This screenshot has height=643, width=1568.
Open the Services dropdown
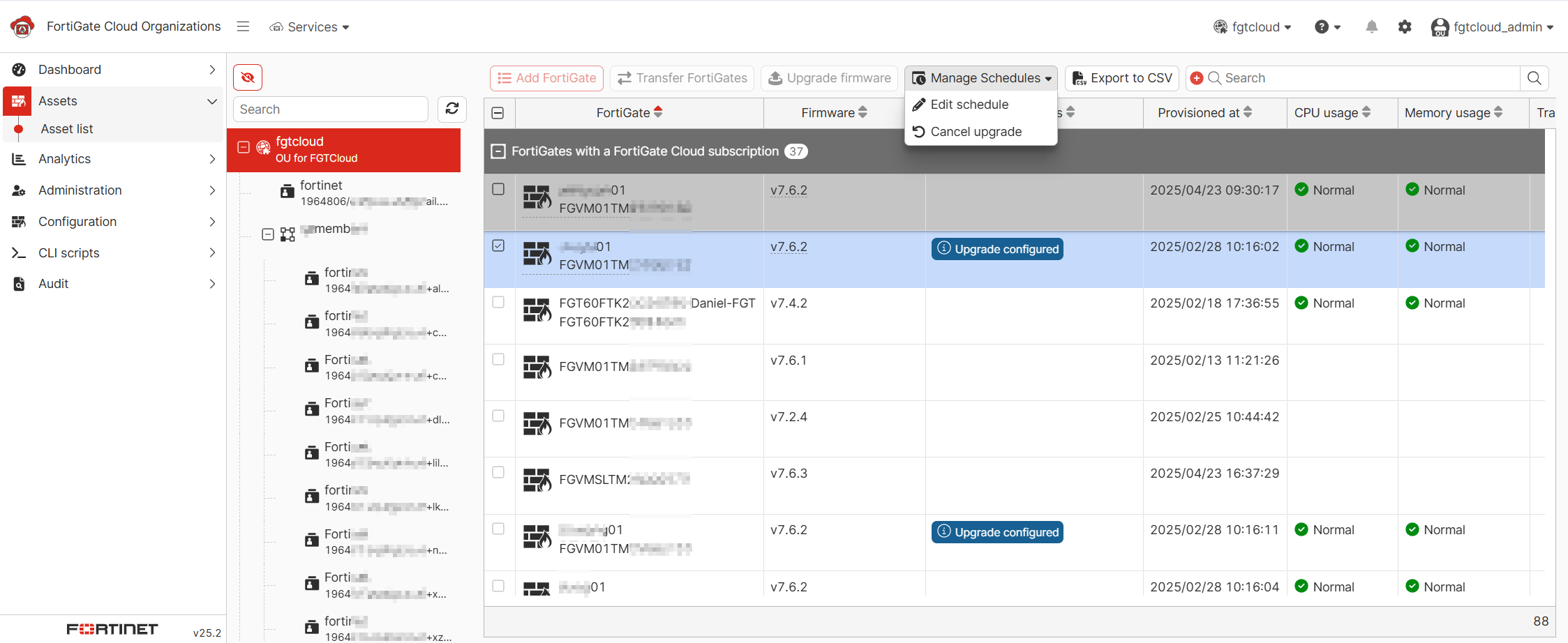click(310, 27)
